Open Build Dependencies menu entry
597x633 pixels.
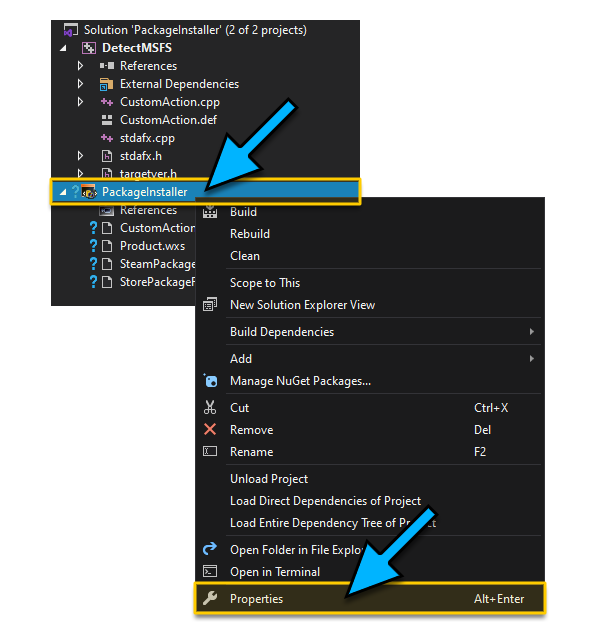(x=282, y=332)
